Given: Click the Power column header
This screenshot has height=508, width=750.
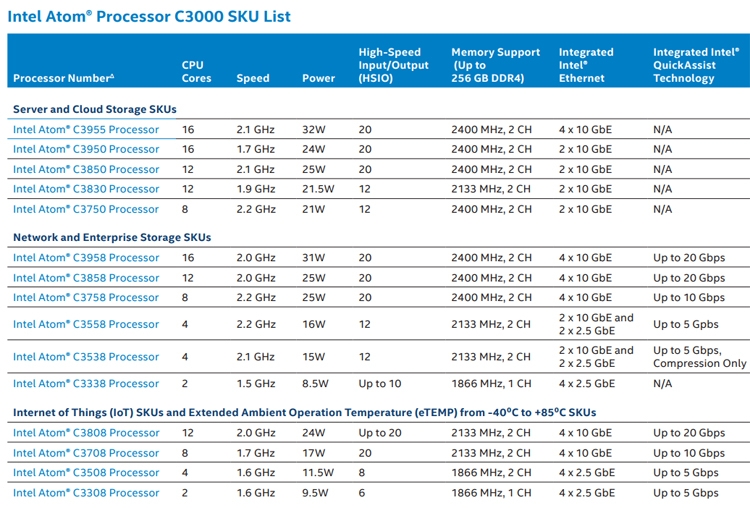Looking at the screenshot, I should 319,78.
